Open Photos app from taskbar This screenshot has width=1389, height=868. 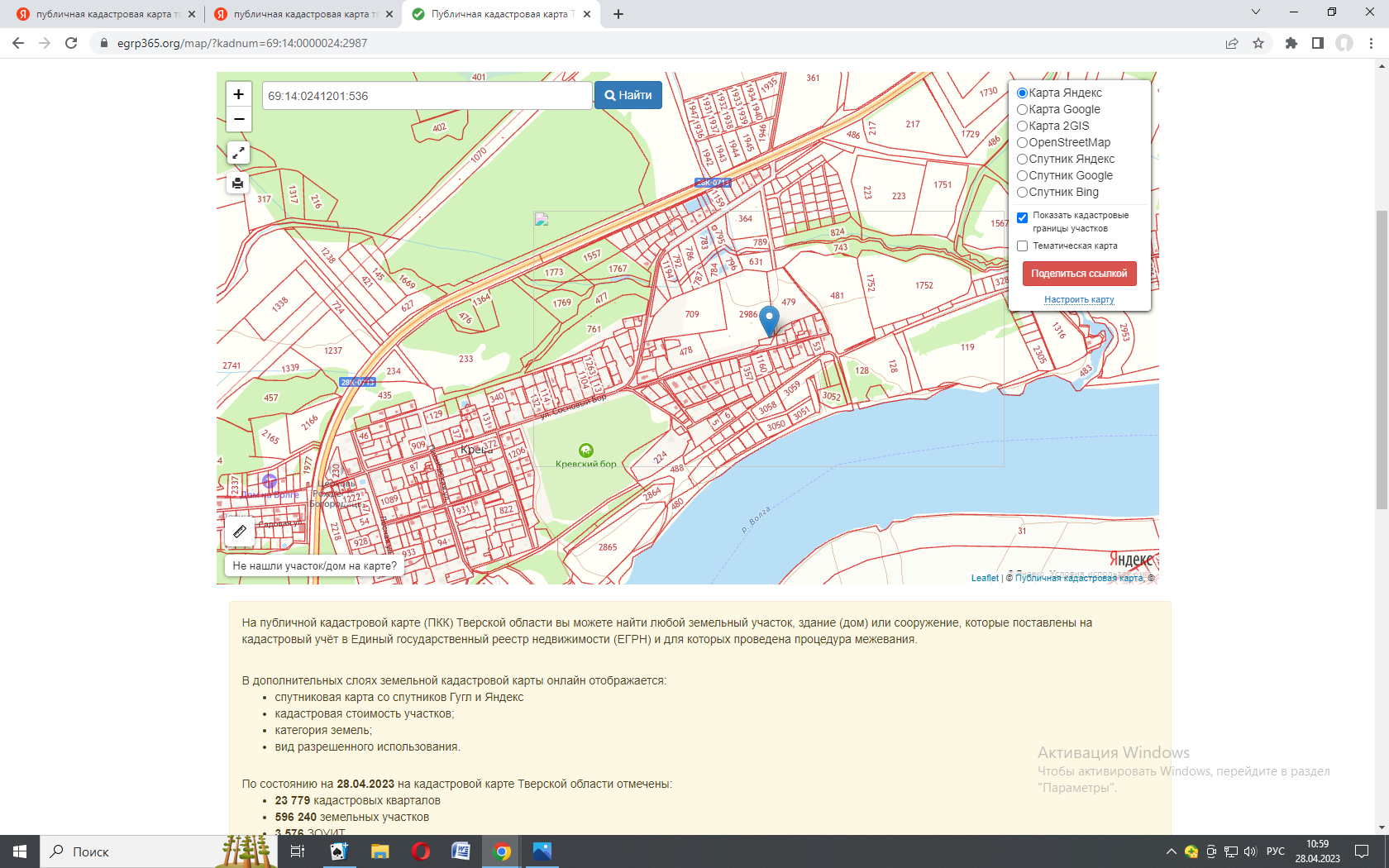point(542,851)
